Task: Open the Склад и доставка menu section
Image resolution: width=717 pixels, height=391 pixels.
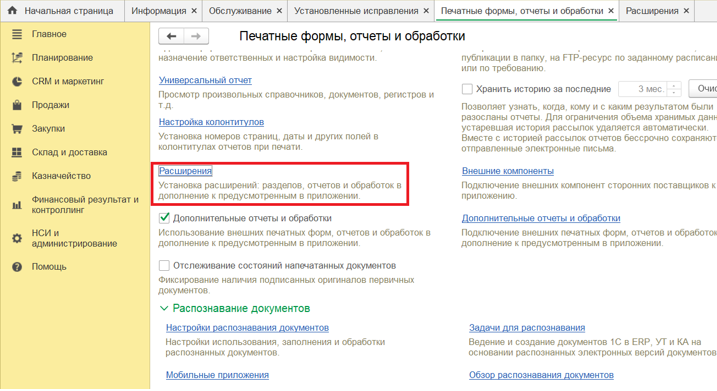Action: (69, 152)
